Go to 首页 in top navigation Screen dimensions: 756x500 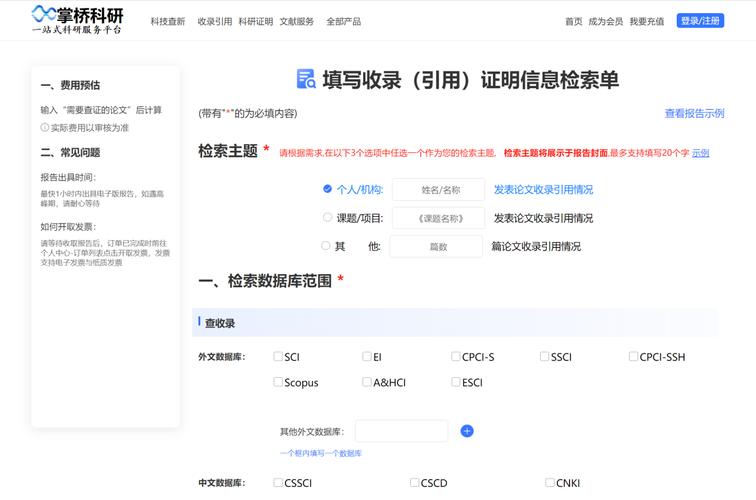pyautogui.click(x=574, y=21)
